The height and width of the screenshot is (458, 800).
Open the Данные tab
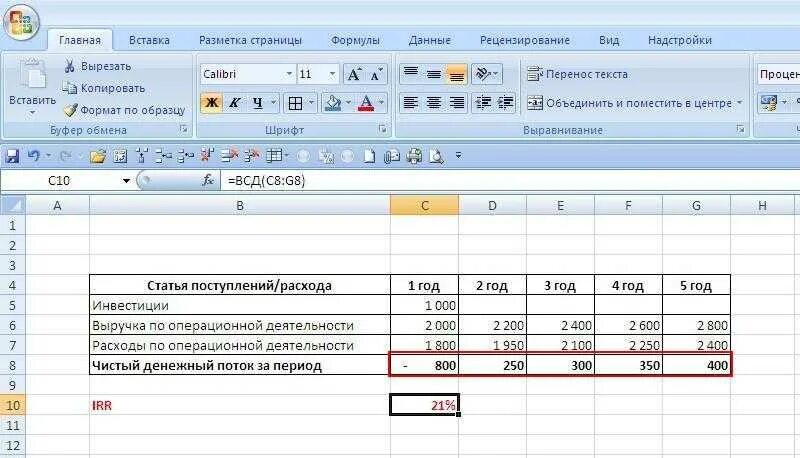tap(429, 40)
